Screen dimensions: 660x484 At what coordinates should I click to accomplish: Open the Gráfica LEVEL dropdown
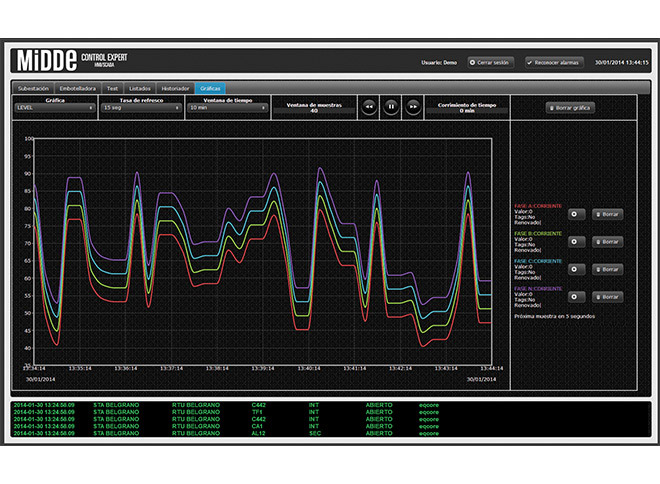coord(55,110)
